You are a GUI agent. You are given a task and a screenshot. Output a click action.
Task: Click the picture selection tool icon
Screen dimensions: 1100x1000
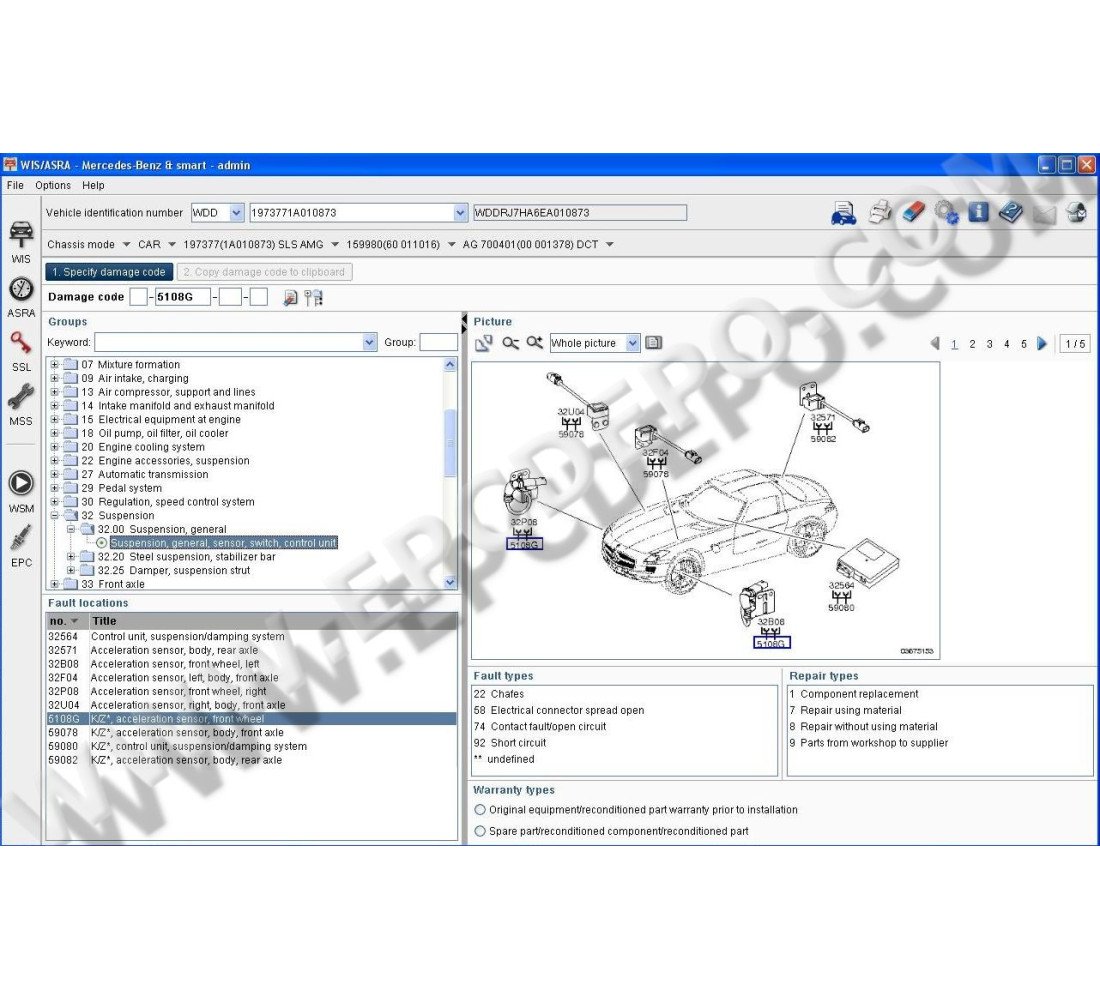pyautogui.click(x=484, y=343)
